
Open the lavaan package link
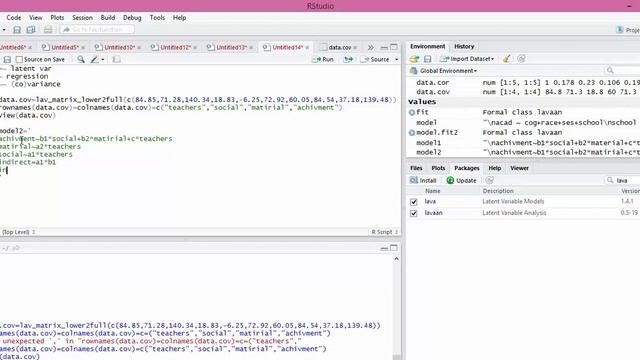433,213
